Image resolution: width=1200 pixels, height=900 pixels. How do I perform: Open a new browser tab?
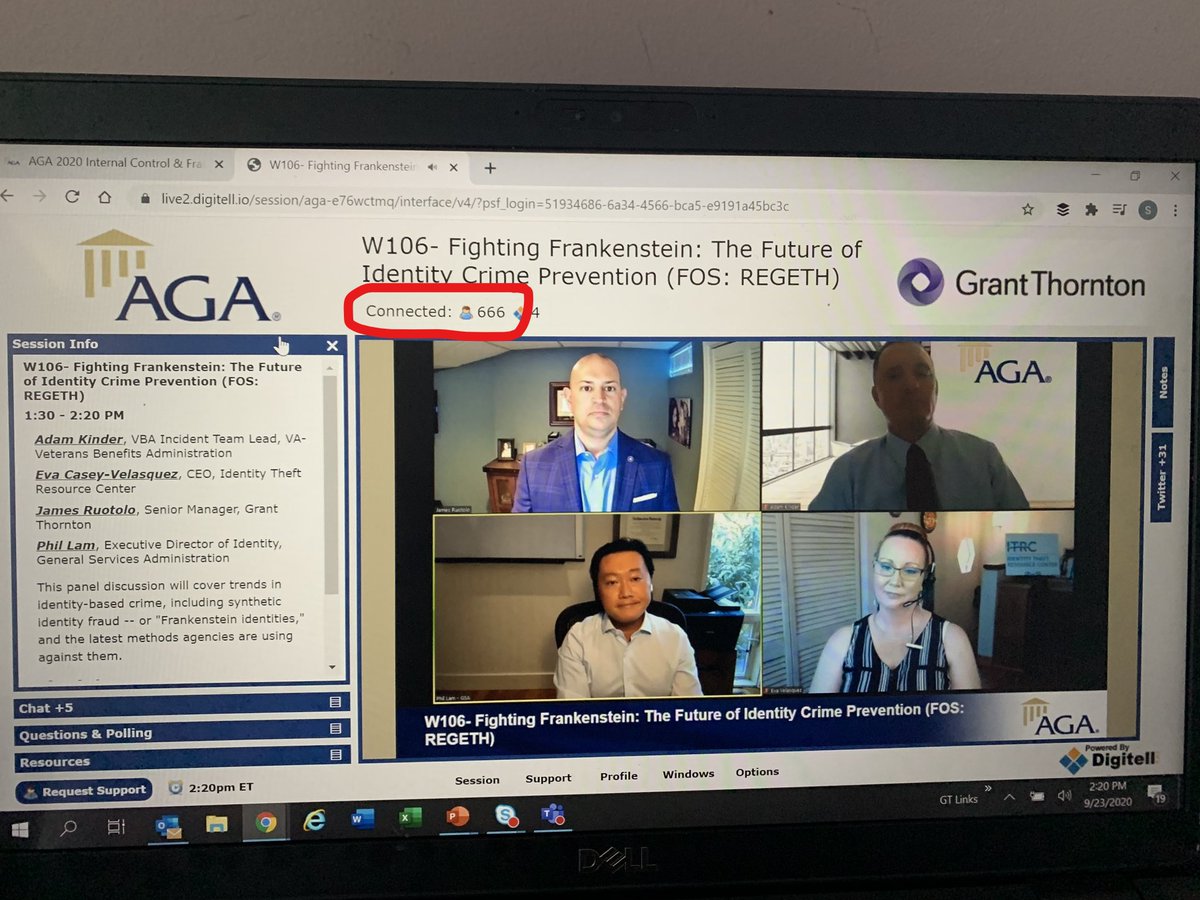490,168
